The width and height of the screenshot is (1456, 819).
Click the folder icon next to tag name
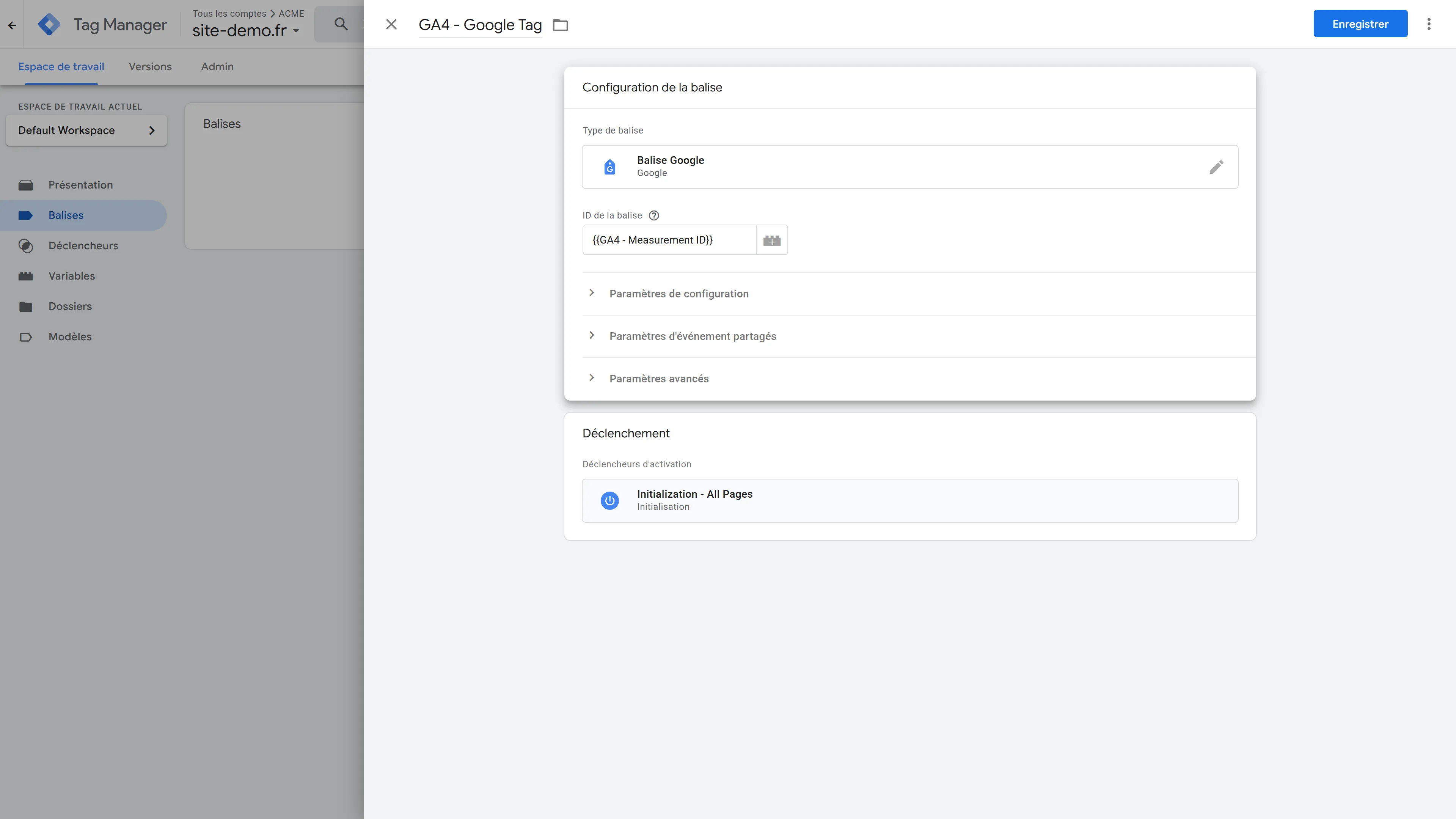coord(560,25)
